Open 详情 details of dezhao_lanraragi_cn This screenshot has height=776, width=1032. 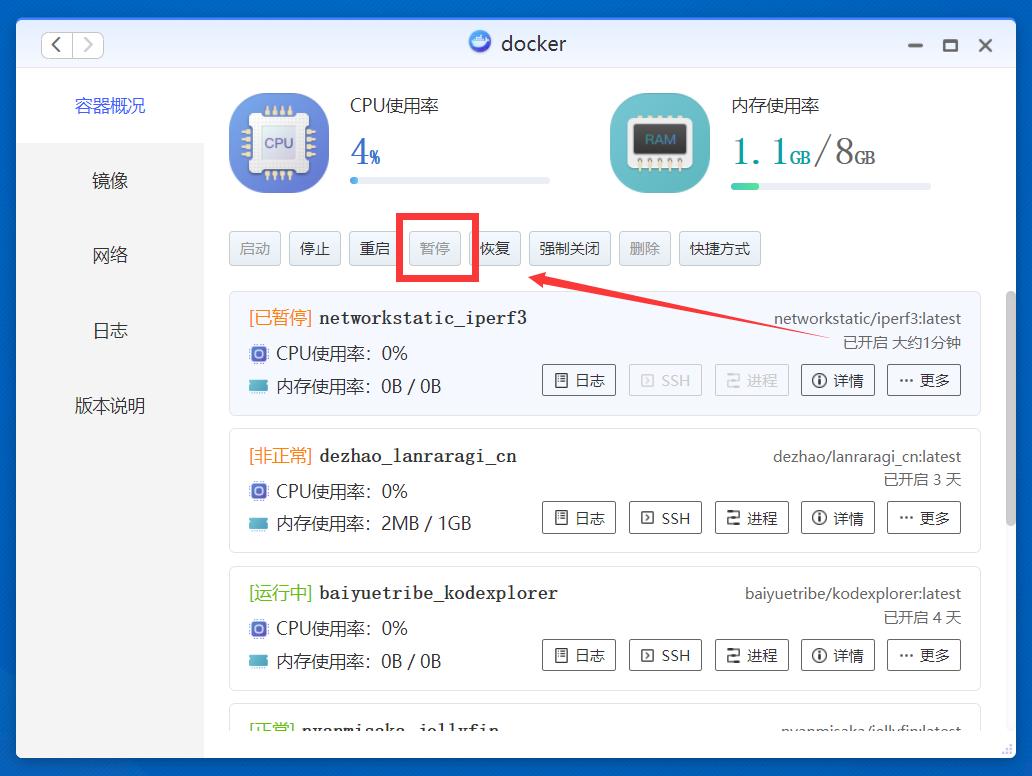coord(837,517)
